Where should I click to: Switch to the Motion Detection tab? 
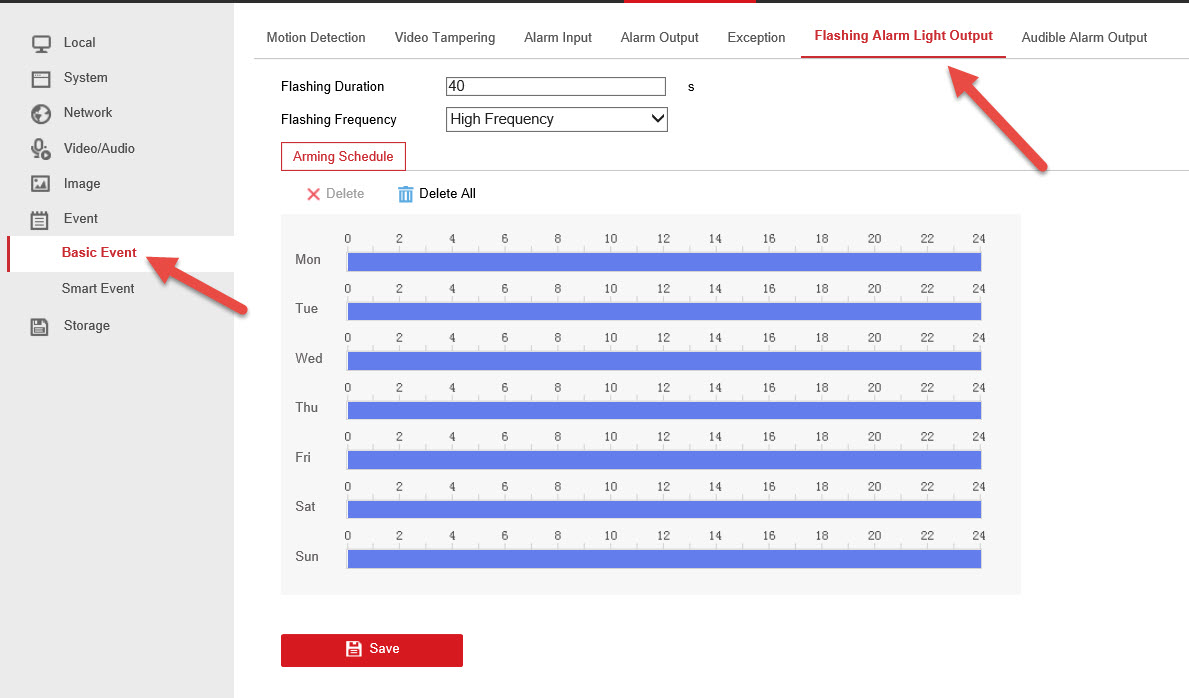[x=316, y=38]
